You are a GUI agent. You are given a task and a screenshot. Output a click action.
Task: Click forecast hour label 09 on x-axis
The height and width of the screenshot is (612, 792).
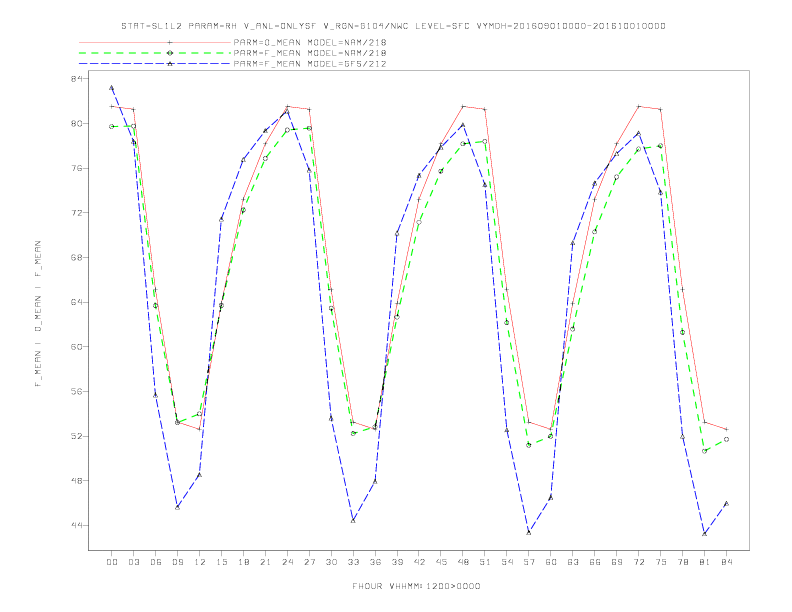coord(177,562)
